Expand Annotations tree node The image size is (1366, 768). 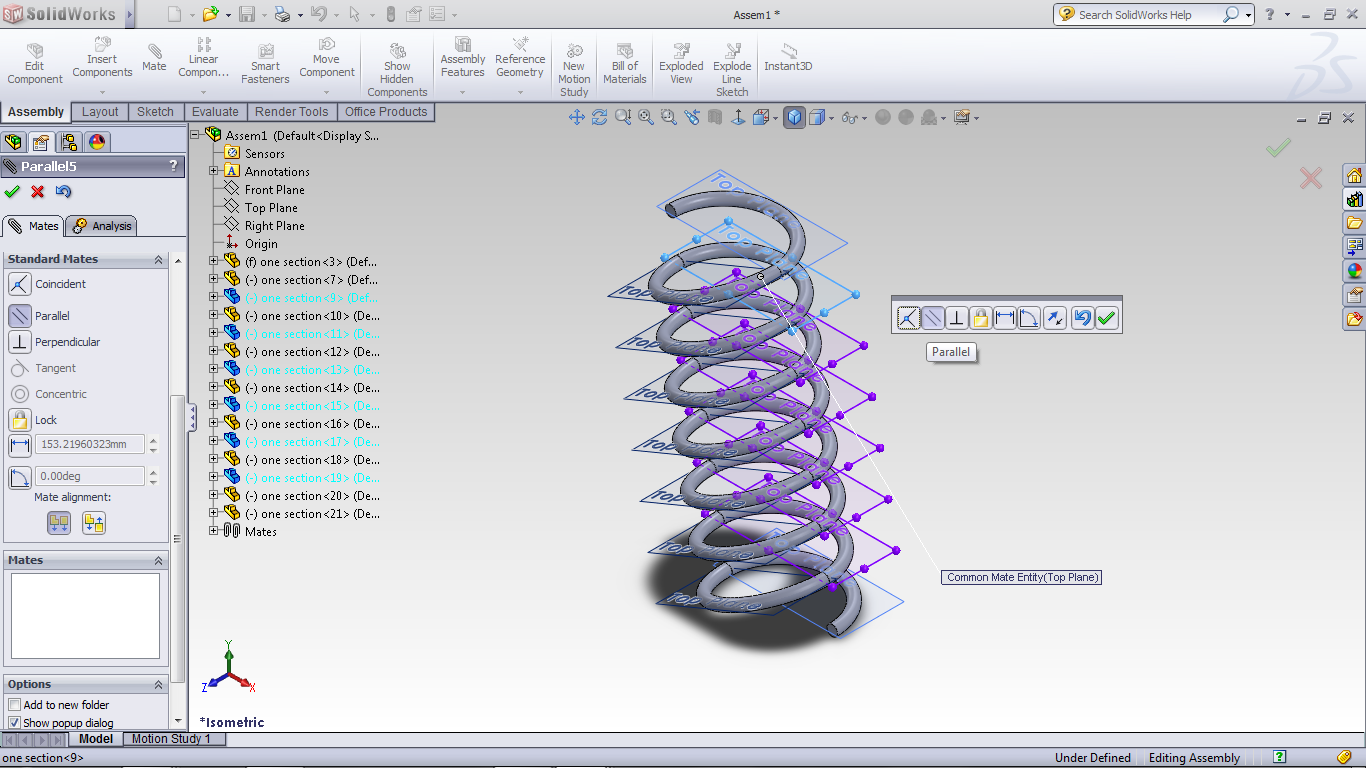[213, 172]
